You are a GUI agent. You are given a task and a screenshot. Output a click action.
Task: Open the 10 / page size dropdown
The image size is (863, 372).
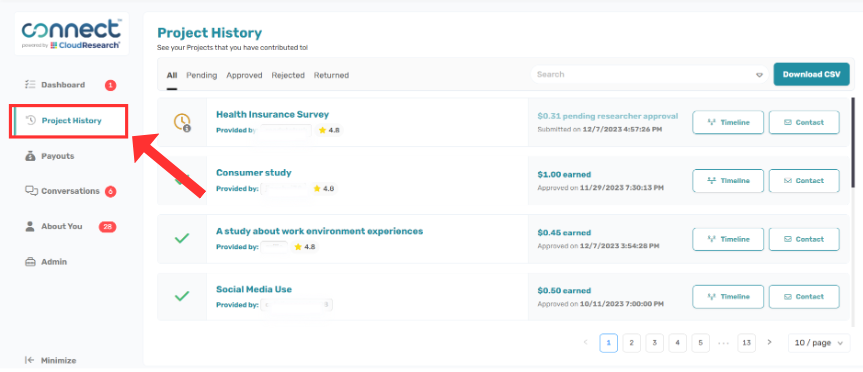click(818, 343)
